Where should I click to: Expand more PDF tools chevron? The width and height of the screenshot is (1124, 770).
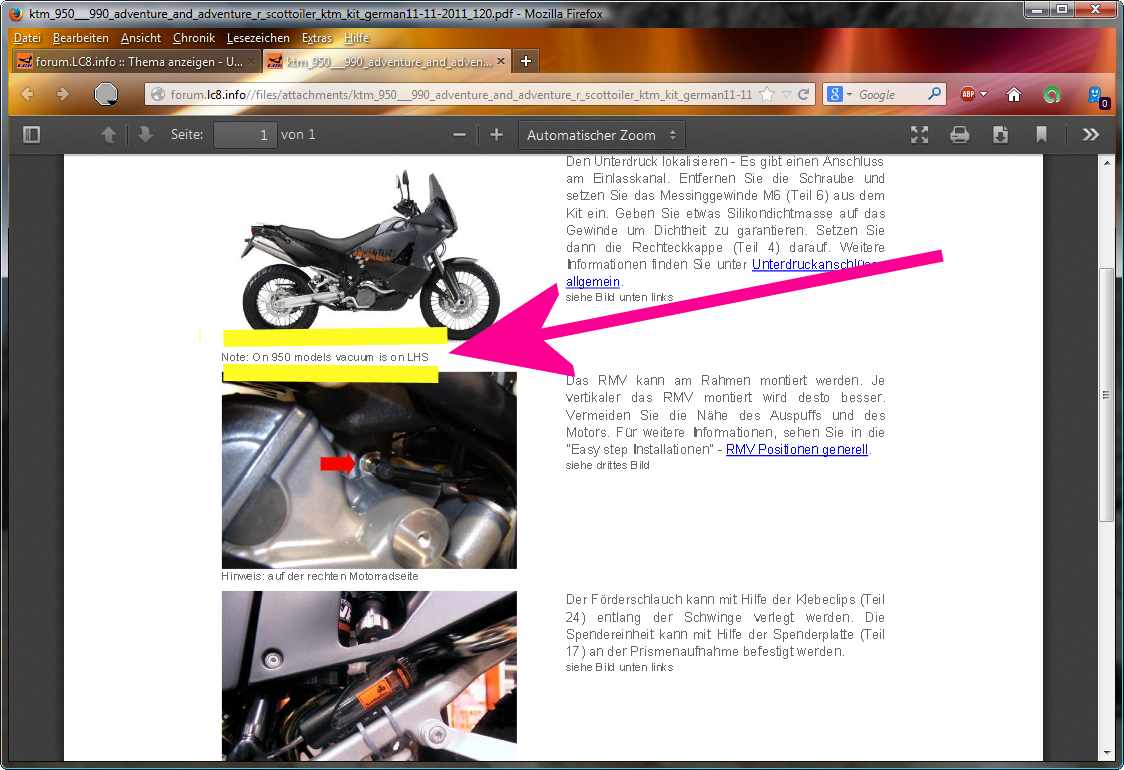(1091, 135)
